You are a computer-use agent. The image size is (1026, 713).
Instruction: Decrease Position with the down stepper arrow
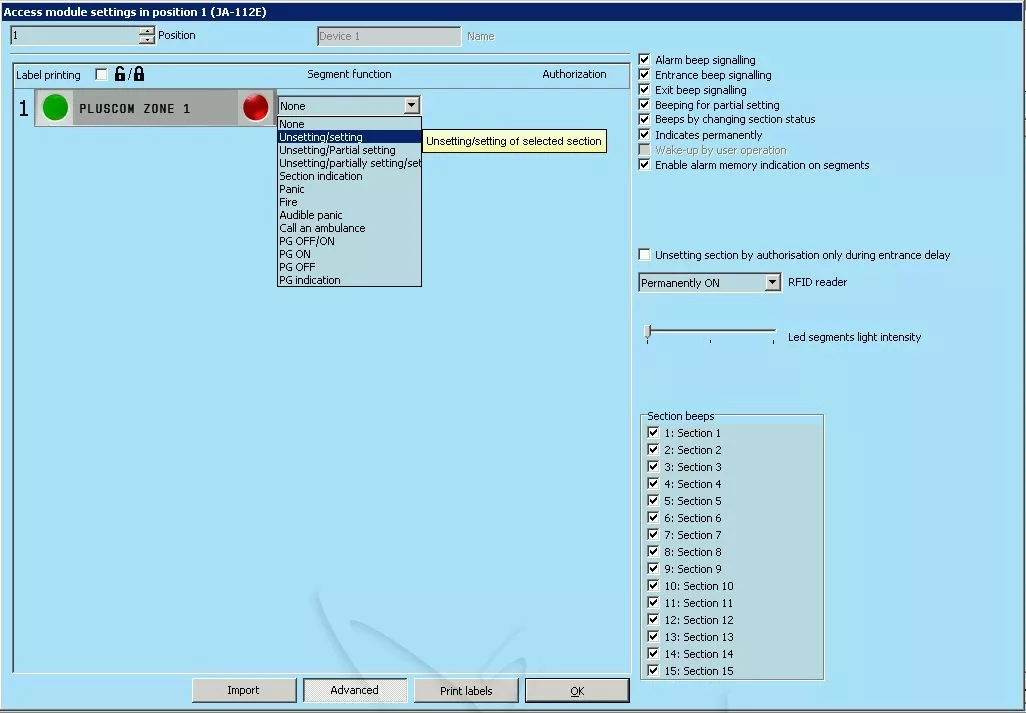[147, 39]
